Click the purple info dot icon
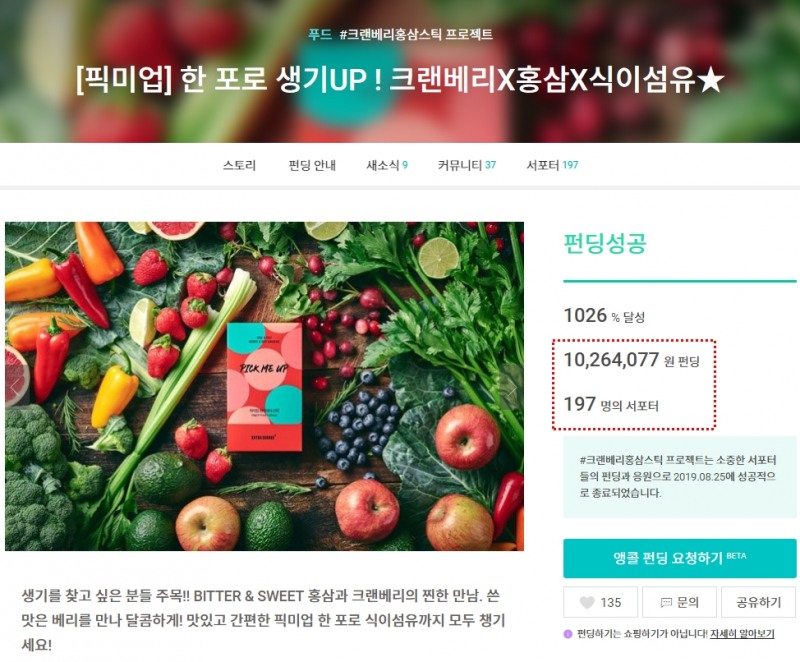This screenshot has height=662, width=800. click(x=568, y=634)
